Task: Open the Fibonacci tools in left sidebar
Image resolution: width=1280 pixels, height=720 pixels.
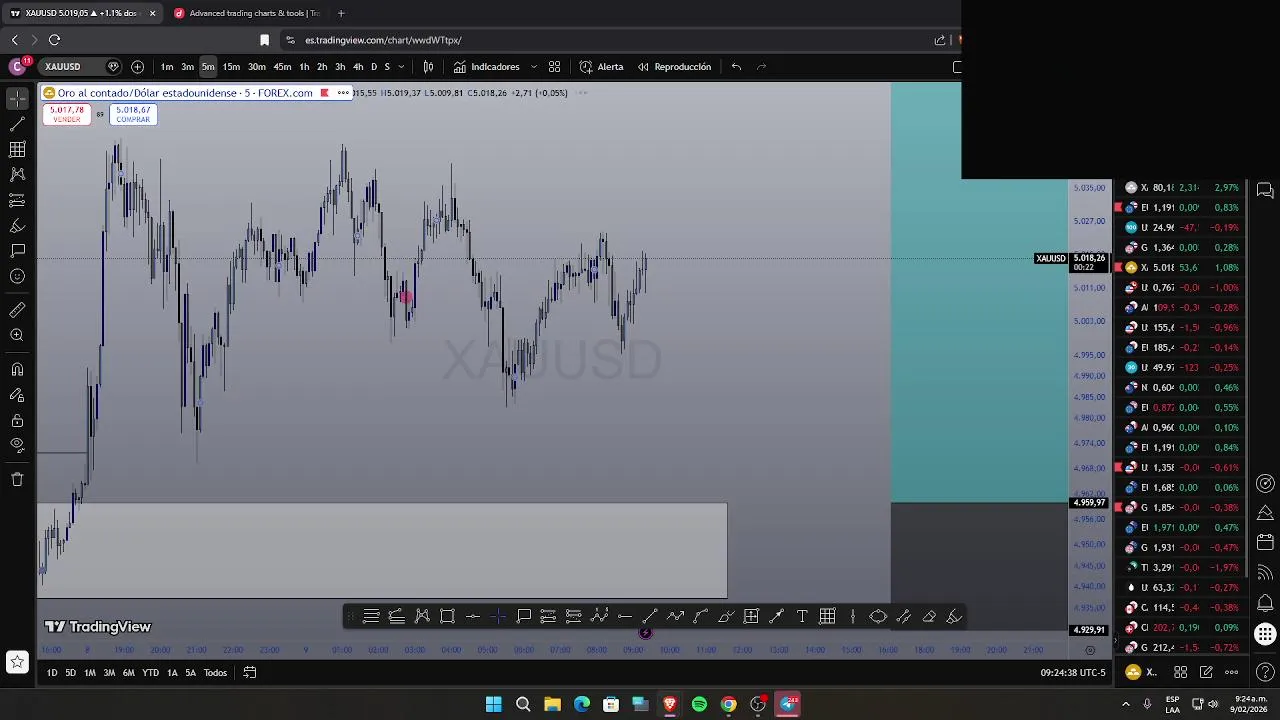Action: tap(17, 149)
